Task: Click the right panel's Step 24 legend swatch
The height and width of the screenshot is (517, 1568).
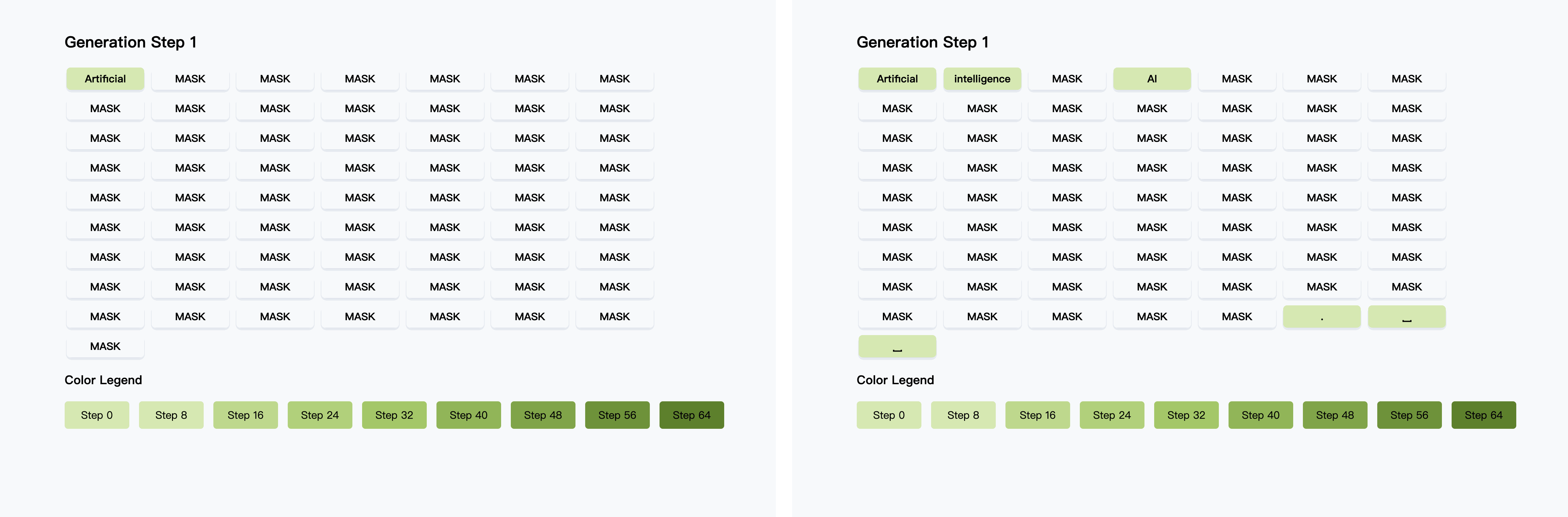Action: [x=1112, y=415]
